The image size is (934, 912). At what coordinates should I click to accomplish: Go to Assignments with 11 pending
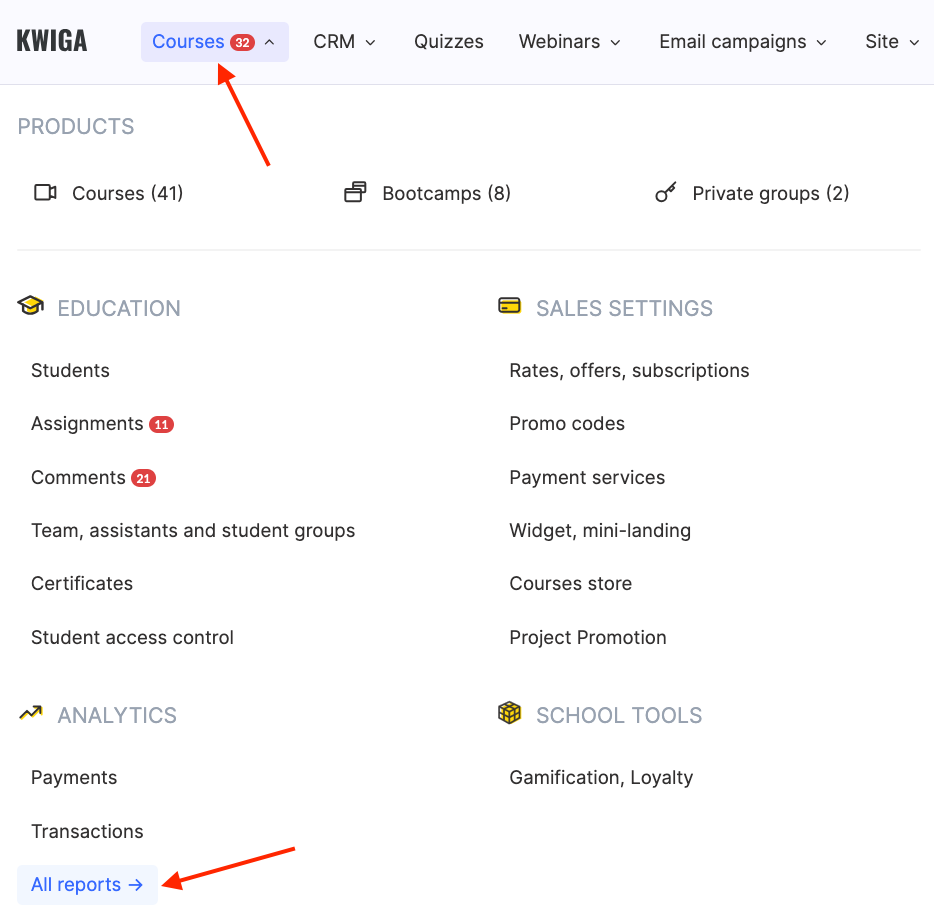point(87,424)
